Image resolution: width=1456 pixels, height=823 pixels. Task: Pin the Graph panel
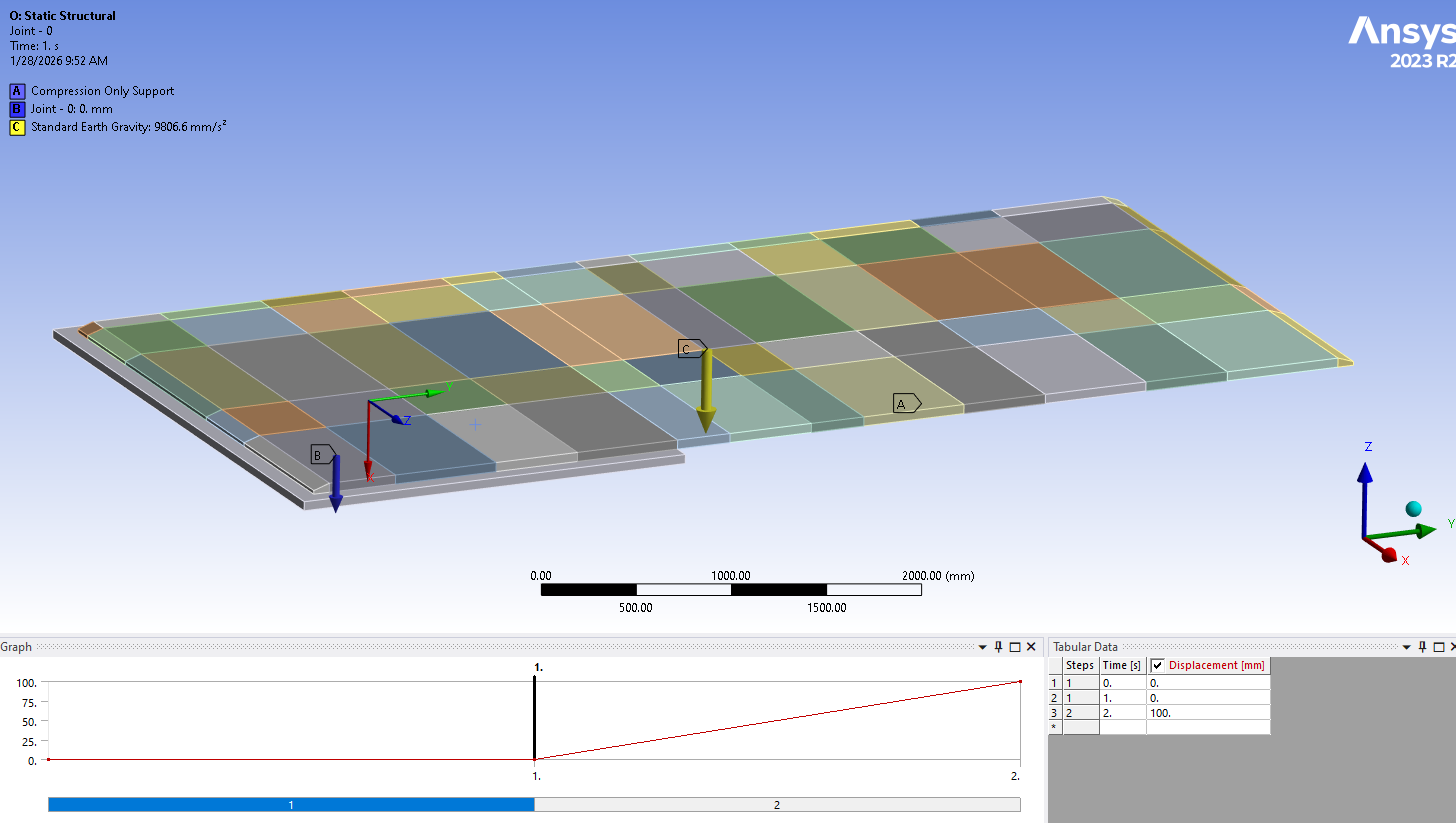pos(998,647)
